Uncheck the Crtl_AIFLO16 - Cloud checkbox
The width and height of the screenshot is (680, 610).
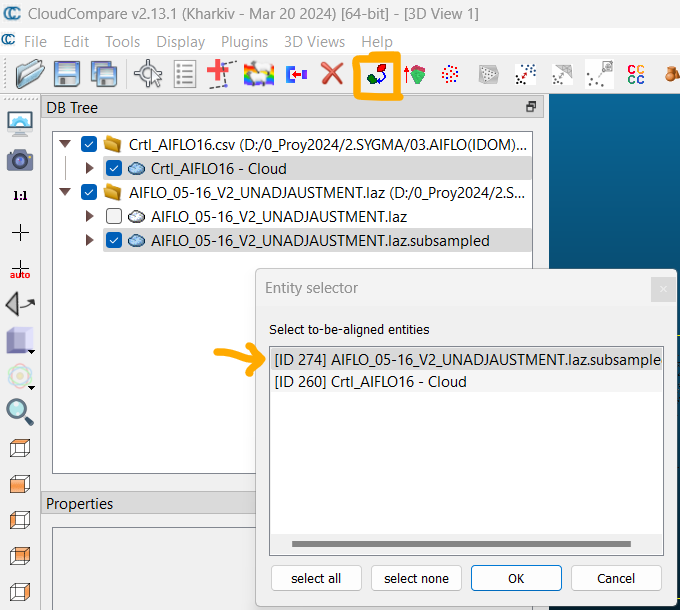click(114, 168)
